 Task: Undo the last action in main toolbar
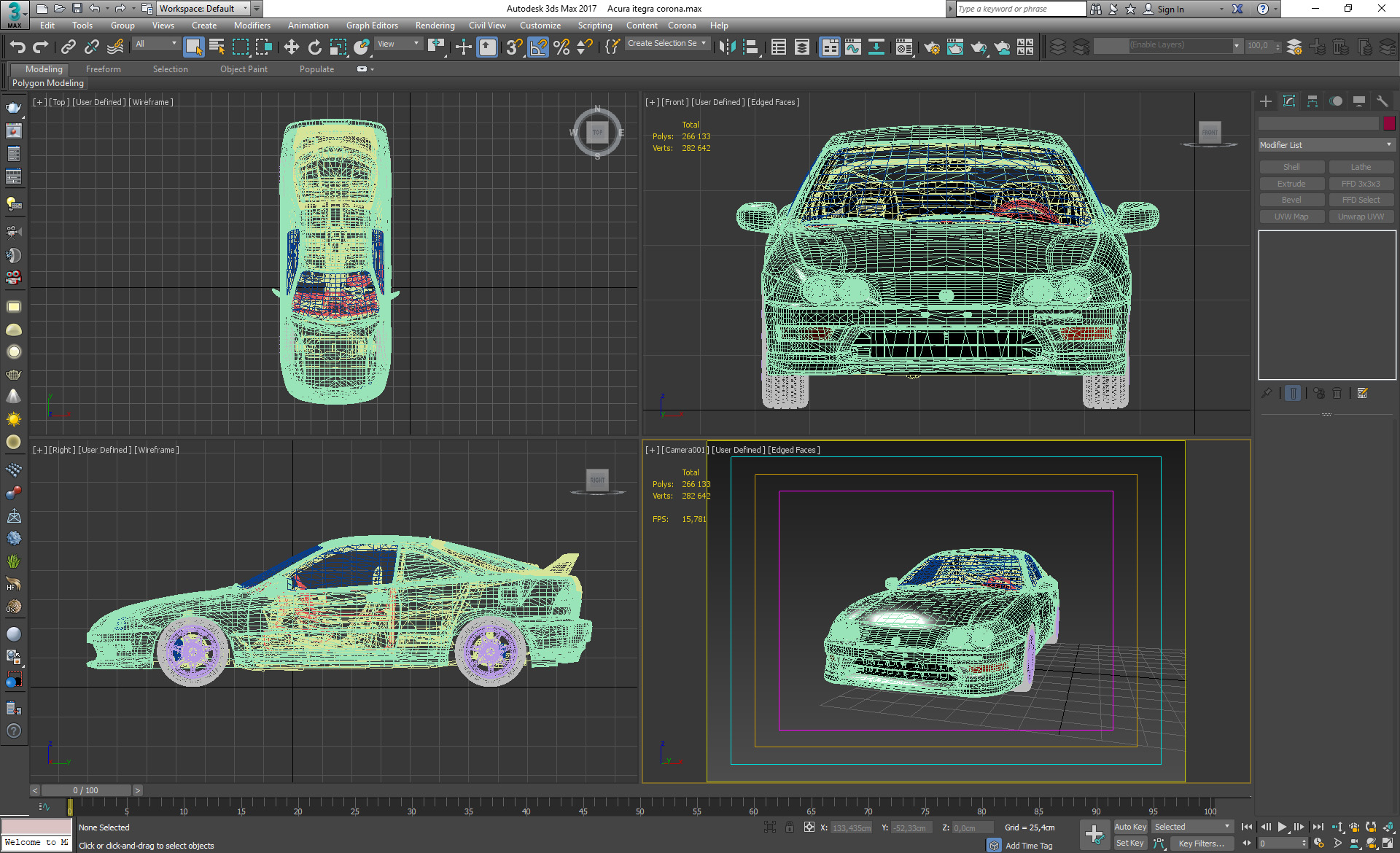pos(17,47)
